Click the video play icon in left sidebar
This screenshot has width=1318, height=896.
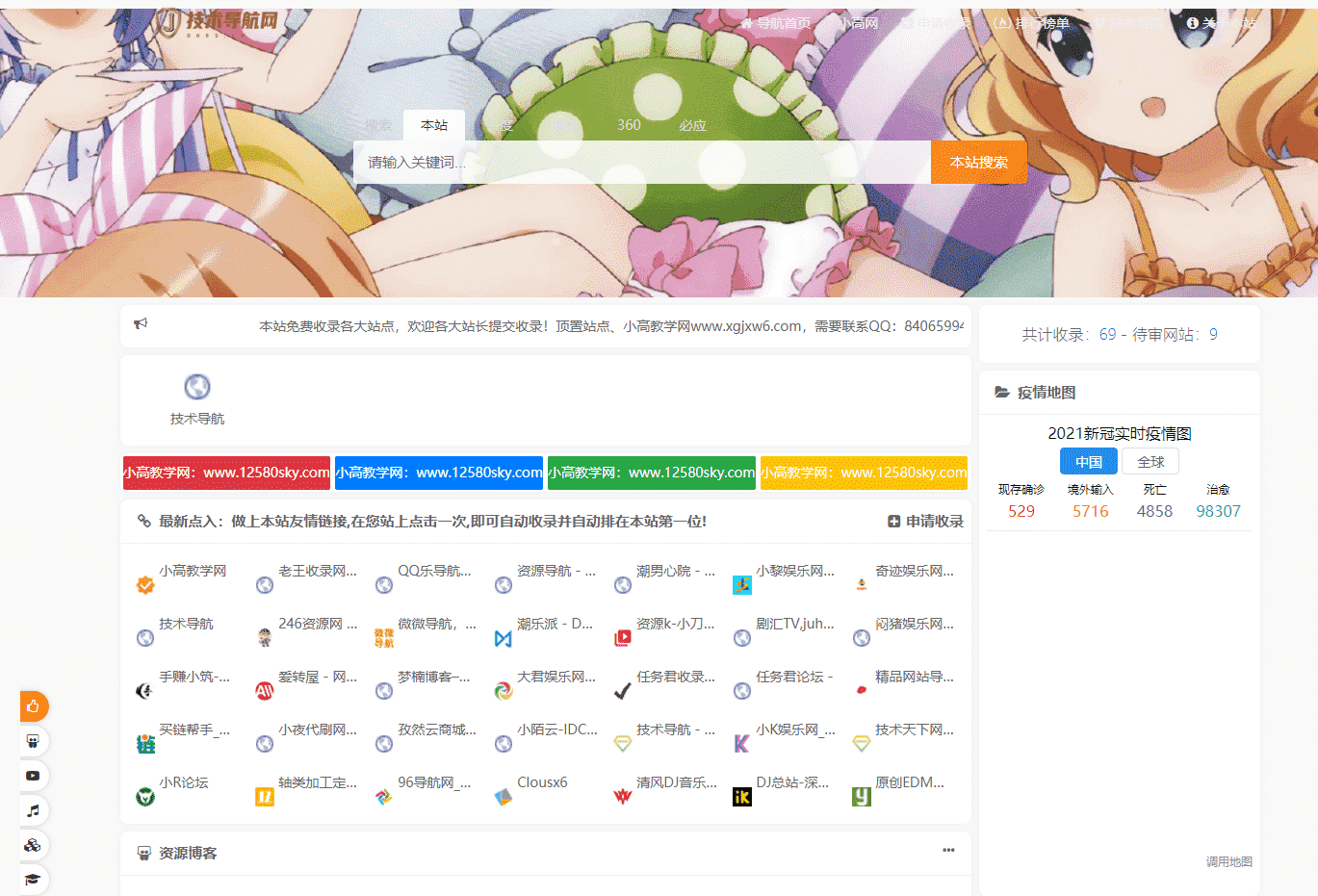coord(33,776)
